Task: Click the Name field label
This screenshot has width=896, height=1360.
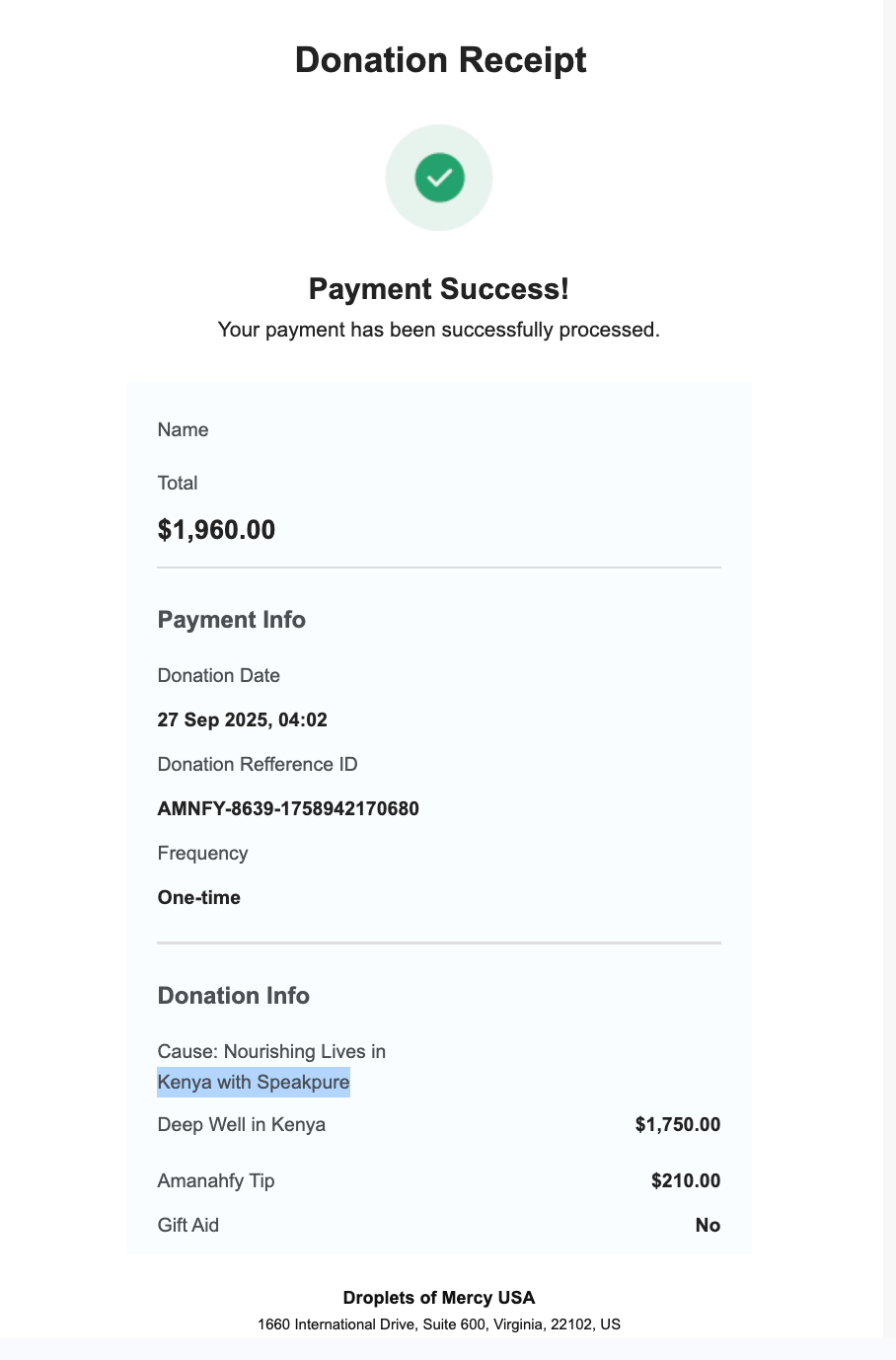Action: (x=183, y=430)
